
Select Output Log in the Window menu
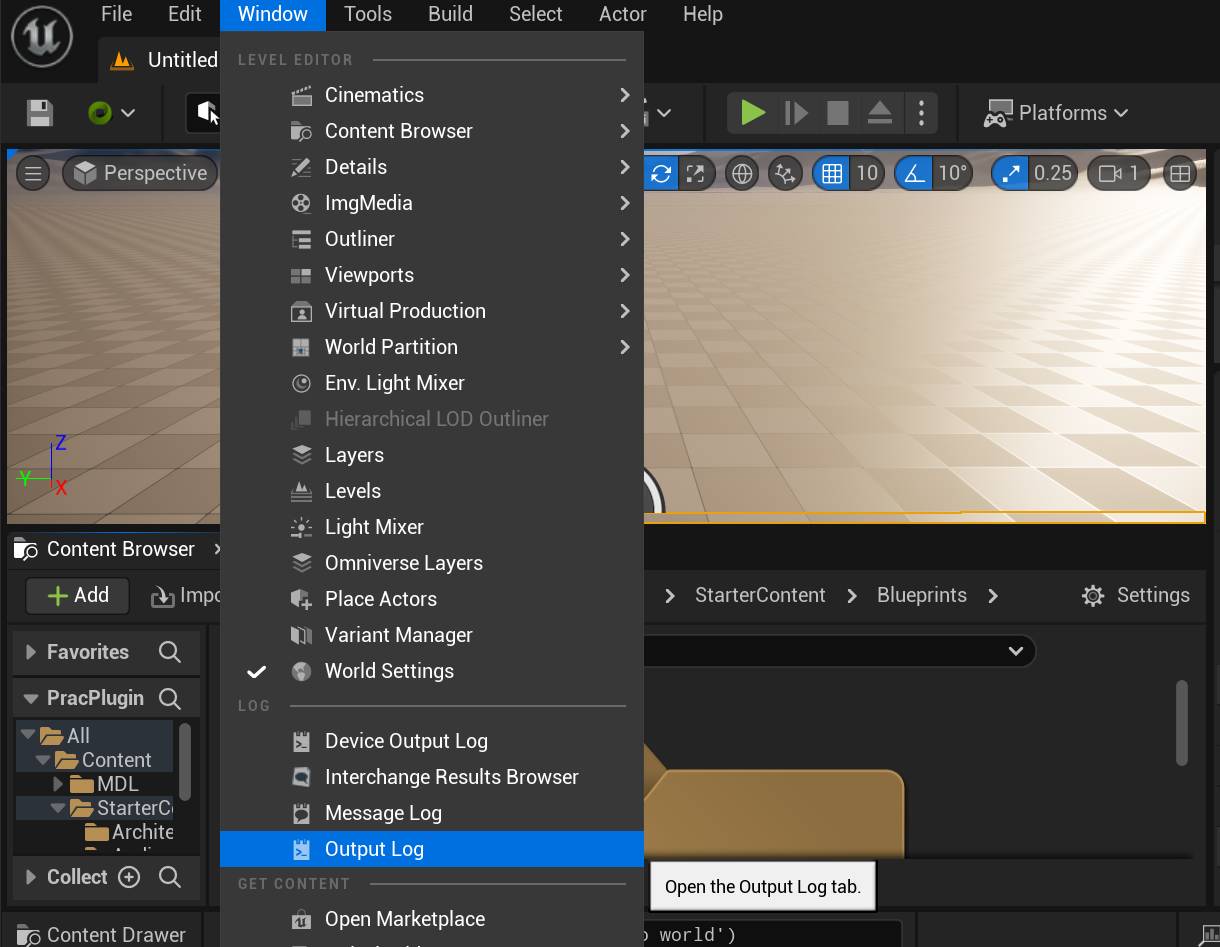(x=432, y=849)
